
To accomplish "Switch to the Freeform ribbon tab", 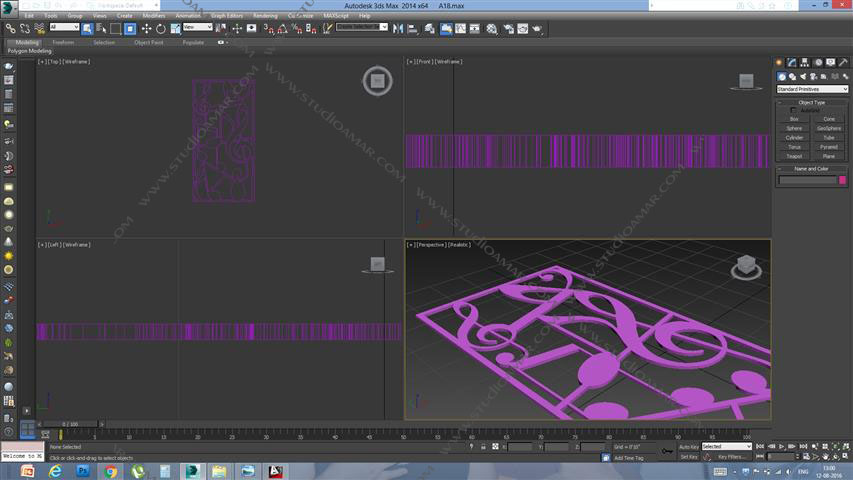I will 63,42.
